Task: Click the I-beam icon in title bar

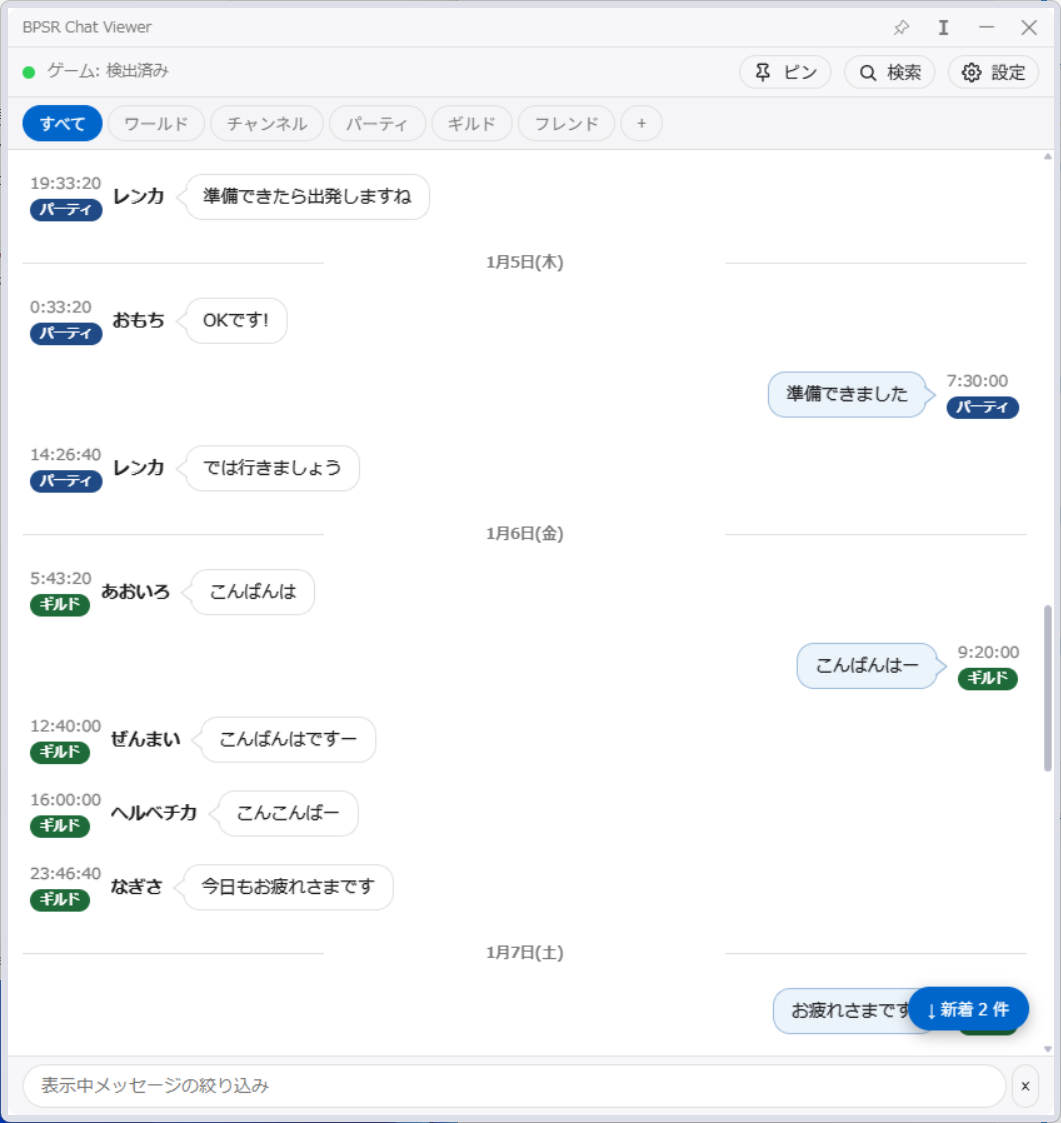Action: (x=944, y=27)
